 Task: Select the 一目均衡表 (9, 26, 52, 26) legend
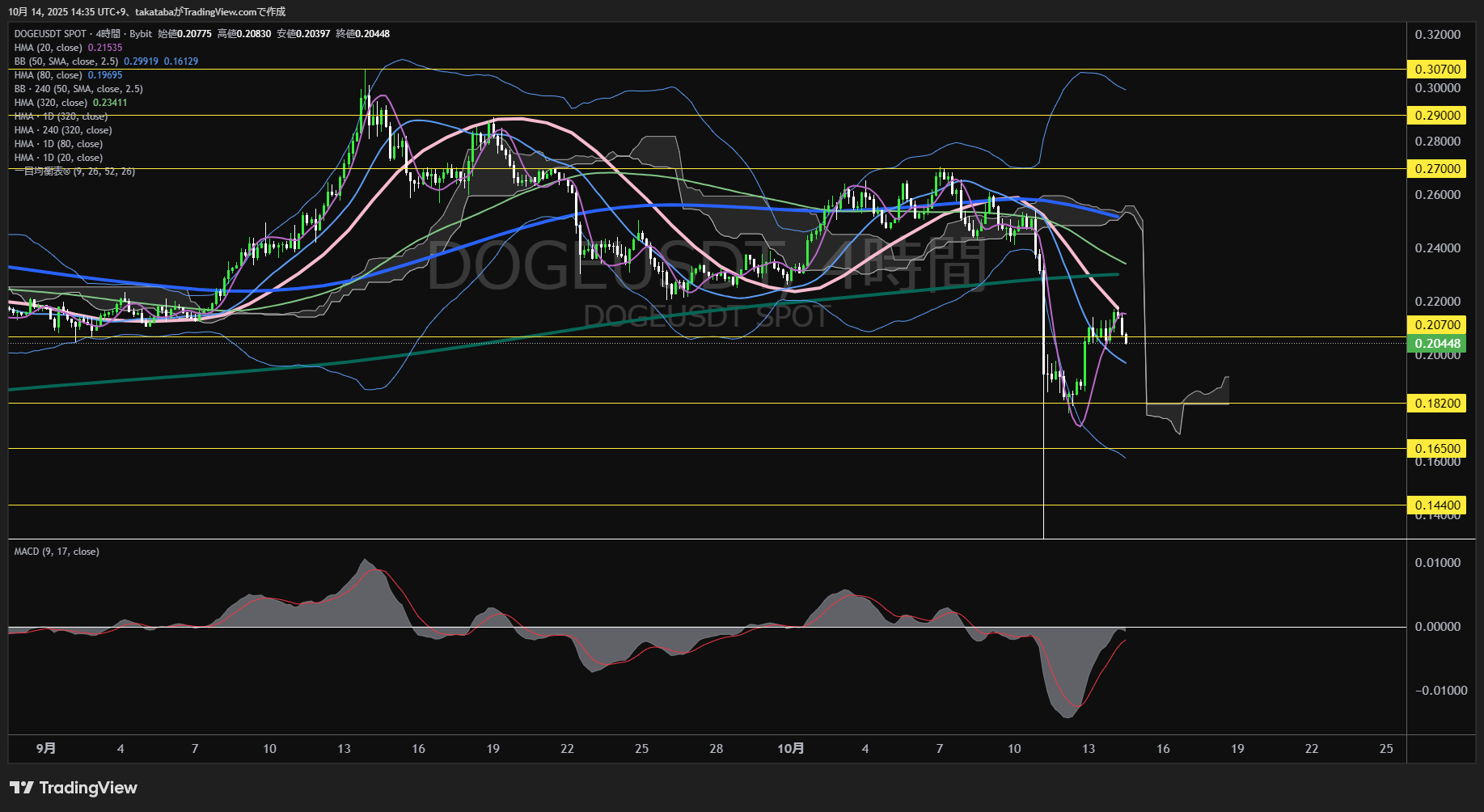[x=74, y=171]
